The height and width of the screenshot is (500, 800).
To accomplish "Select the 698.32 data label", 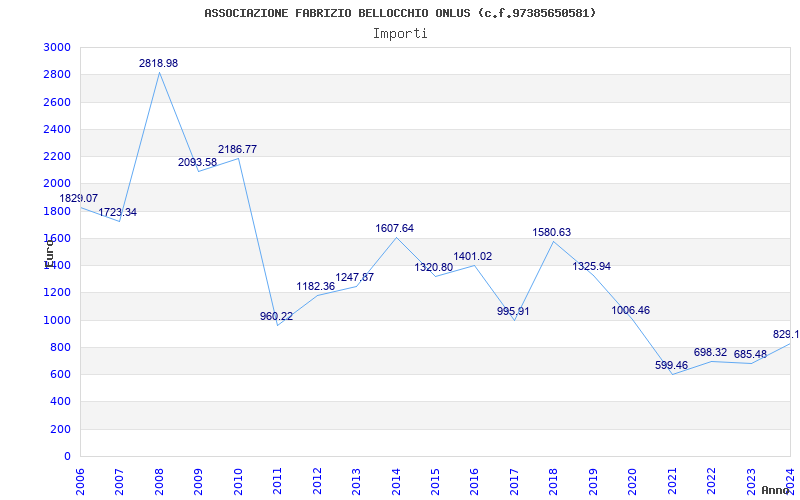I will (x=710, y=352).
